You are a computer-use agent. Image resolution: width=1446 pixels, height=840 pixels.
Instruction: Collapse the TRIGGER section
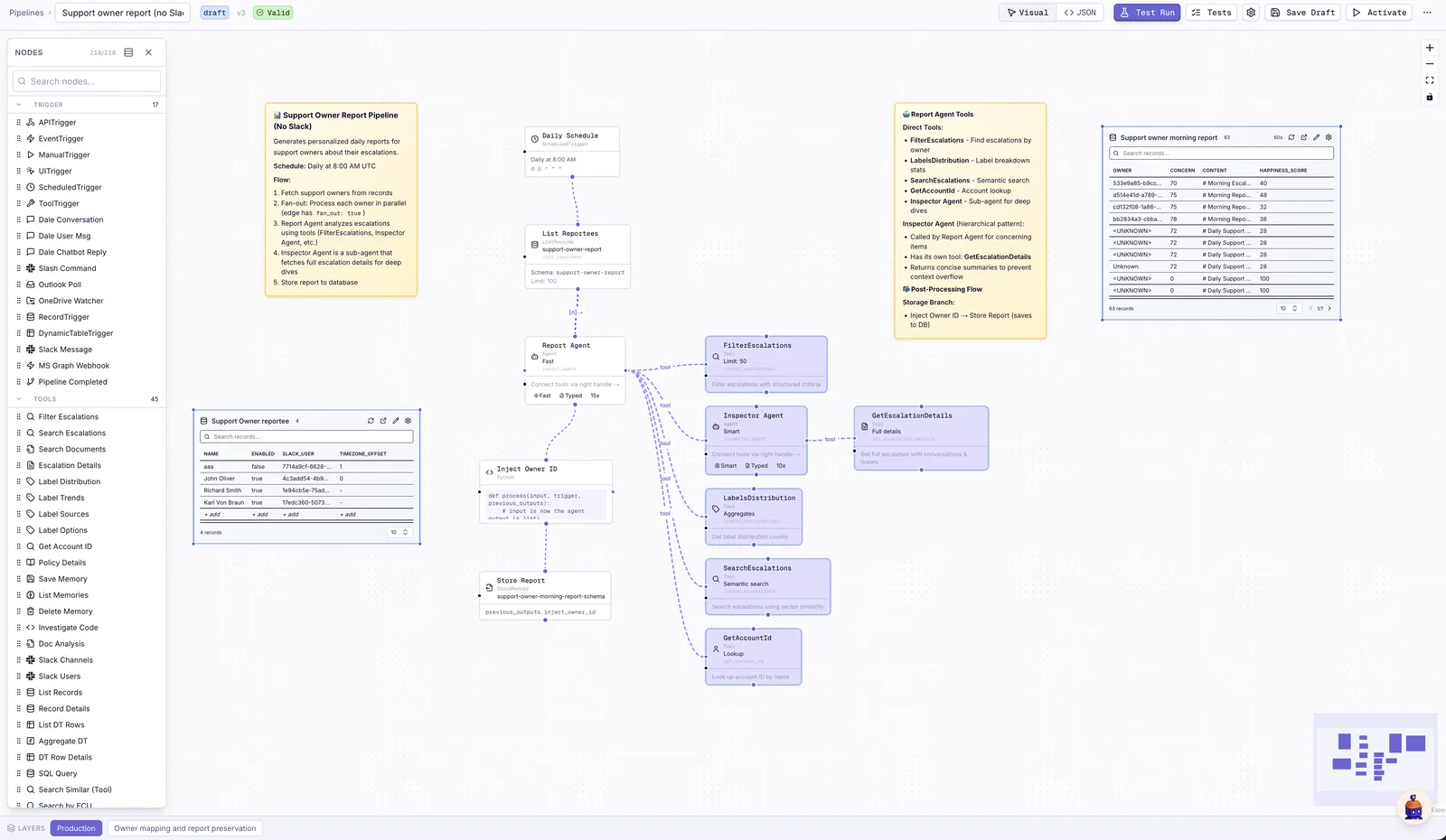pos(19,105)
